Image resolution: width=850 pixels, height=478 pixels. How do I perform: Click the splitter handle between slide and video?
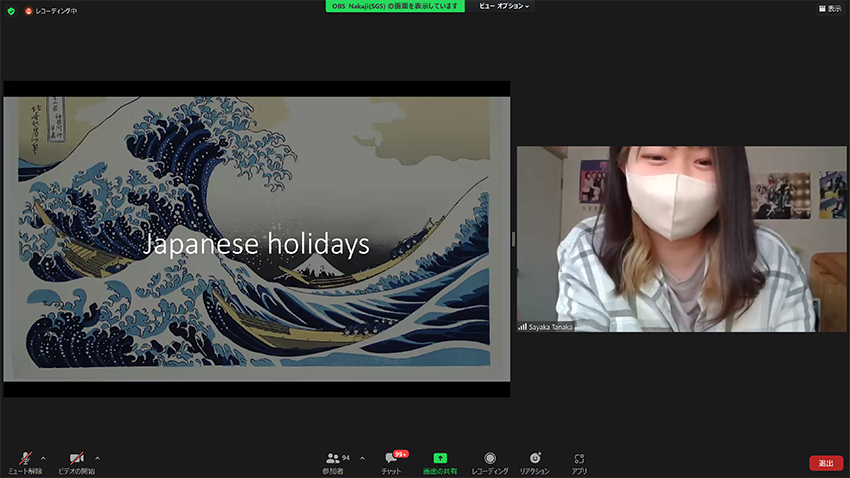click(513, 239)
